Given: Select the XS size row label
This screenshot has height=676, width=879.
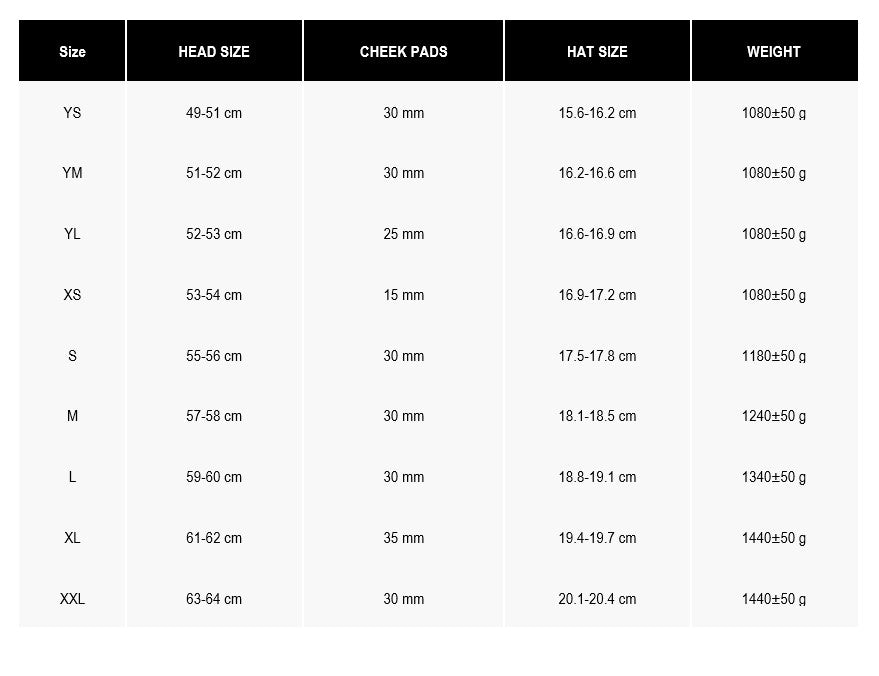Looking at the screenshot, I should (x=72, y=295).
